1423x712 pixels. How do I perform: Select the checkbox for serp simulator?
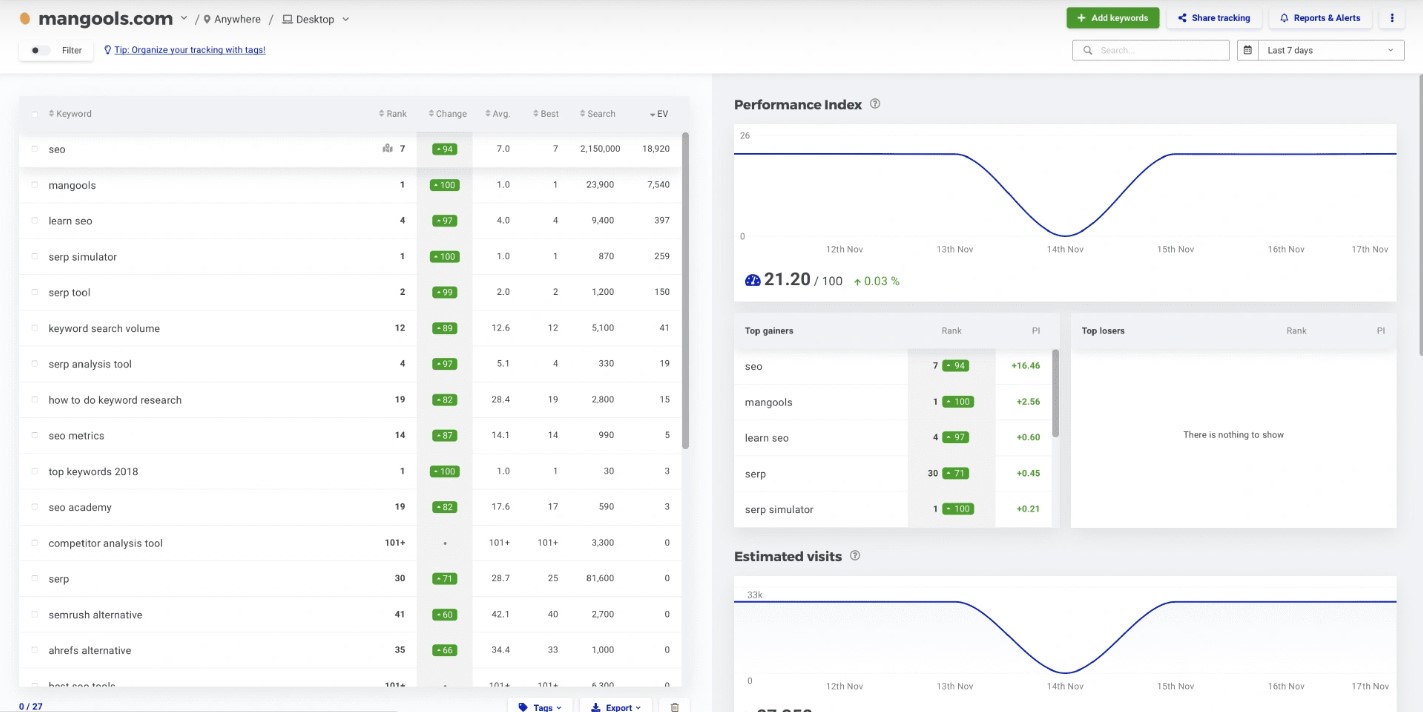[x=35, y=257]
